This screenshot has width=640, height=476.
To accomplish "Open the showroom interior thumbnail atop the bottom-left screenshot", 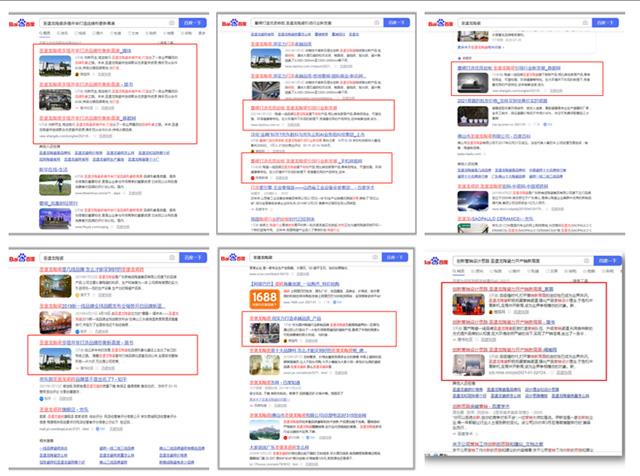I will [55, 286].
